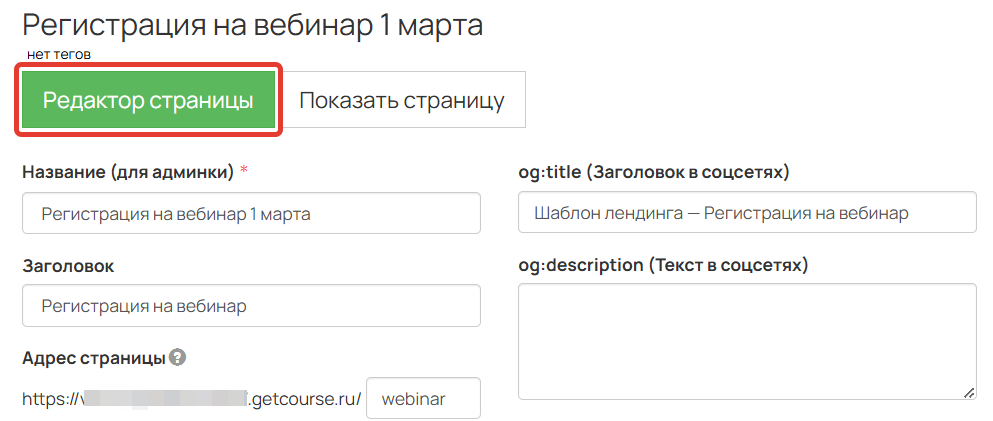Click the Показать страницу button
The height and width of the screenshot is (421, 993).
pos(402,99)
